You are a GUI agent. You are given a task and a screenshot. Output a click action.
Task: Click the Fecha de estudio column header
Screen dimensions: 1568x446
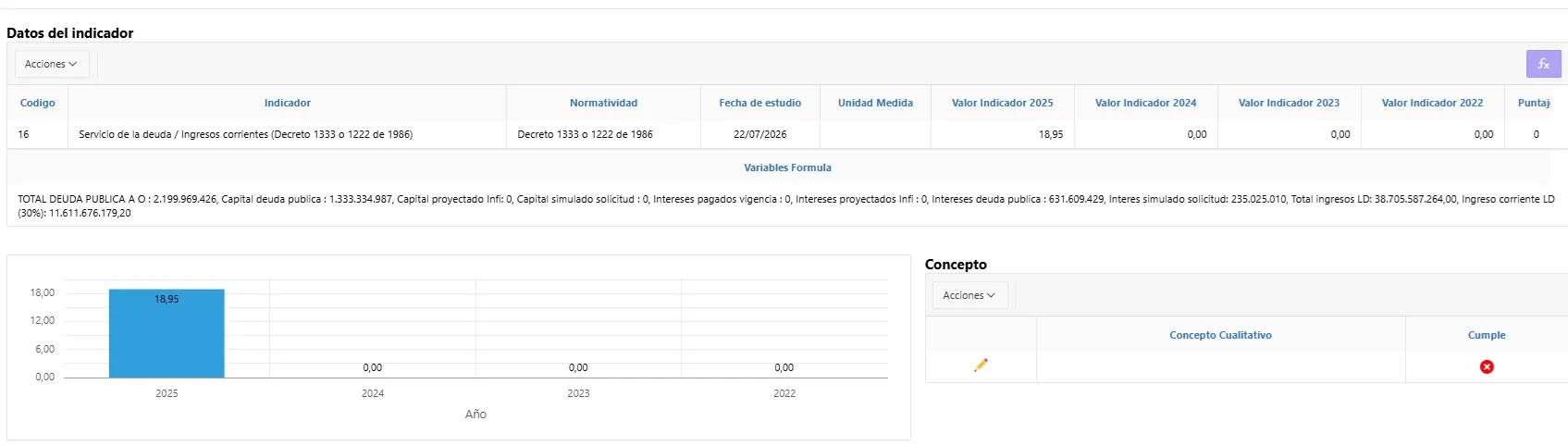[x=760, y=103]
